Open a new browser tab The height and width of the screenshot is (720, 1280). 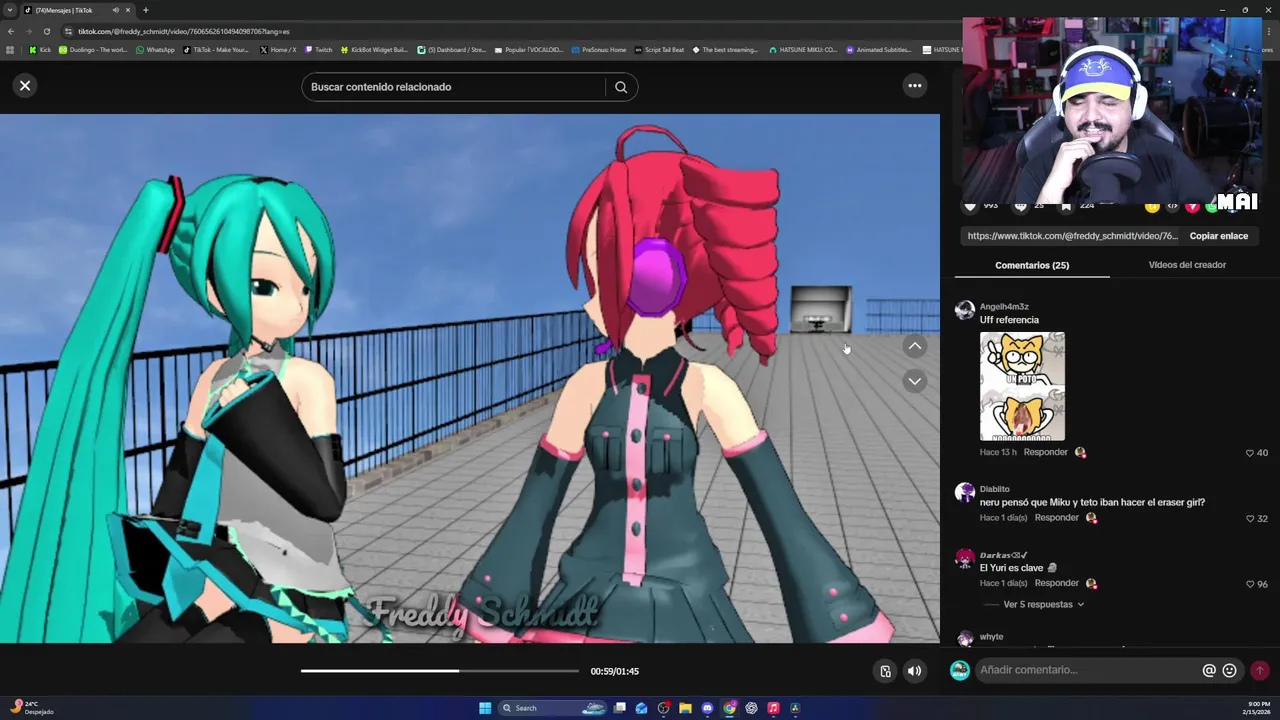coord(145,10)
